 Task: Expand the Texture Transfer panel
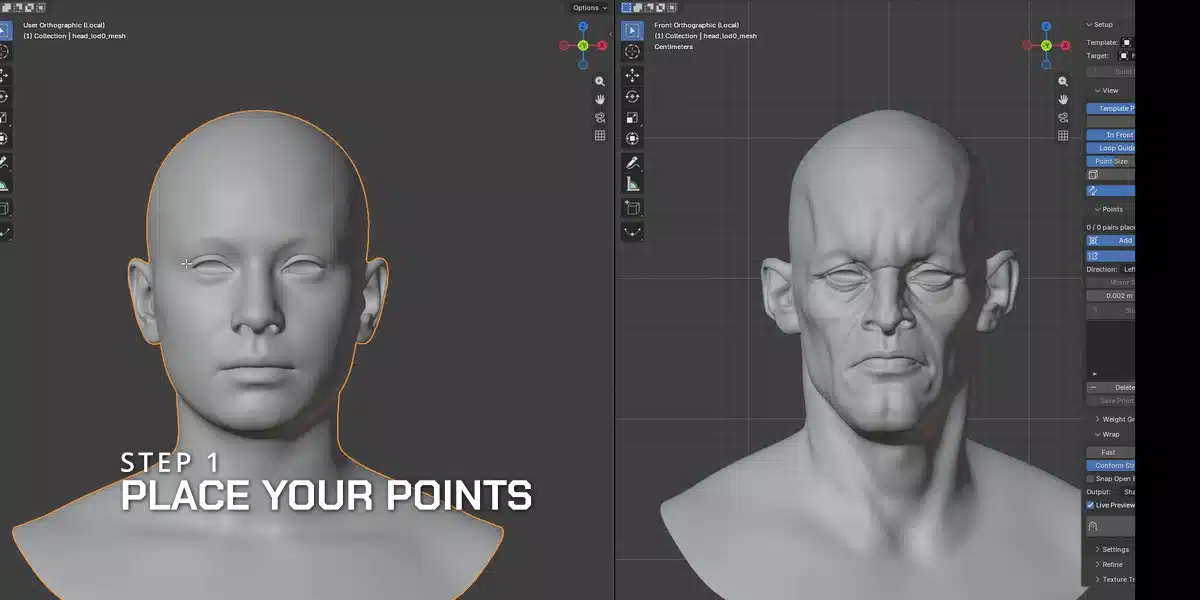tap(1115, 579)
